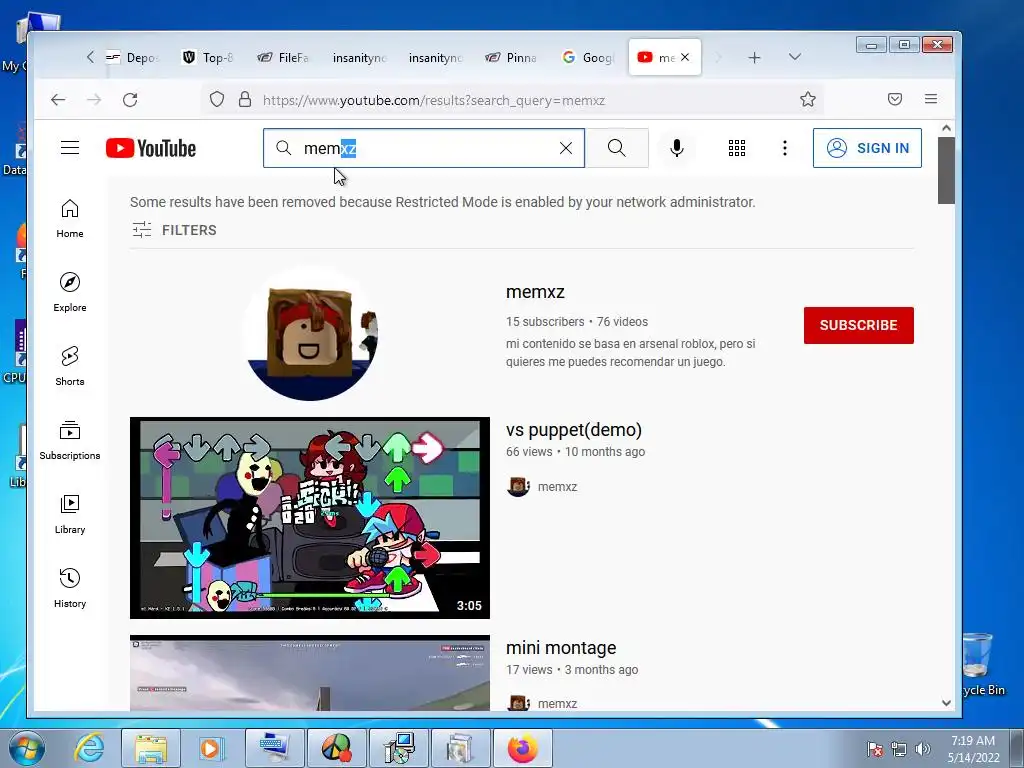Open Shorts in the sidebar
The width and height of the screenshot is (1024, 768).
coord(70,366)
